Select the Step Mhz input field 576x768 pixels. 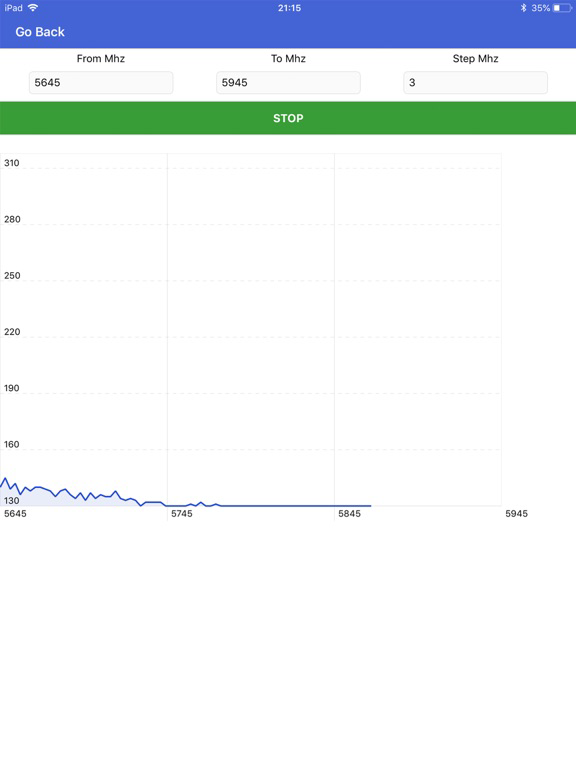475,82
